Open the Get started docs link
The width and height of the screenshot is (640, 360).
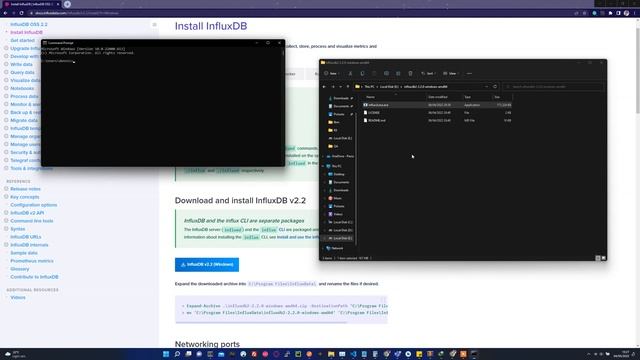click(x=22, y=40)
